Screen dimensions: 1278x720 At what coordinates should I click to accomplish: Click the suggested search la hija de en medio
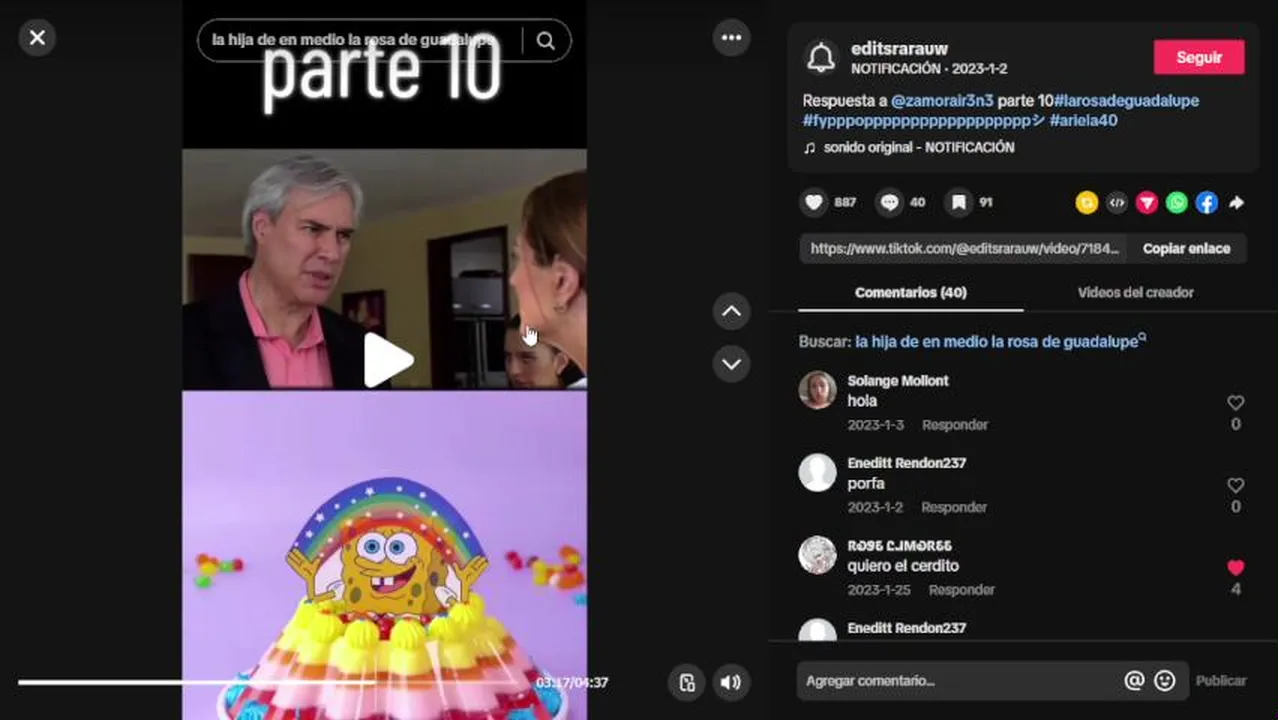997,342
